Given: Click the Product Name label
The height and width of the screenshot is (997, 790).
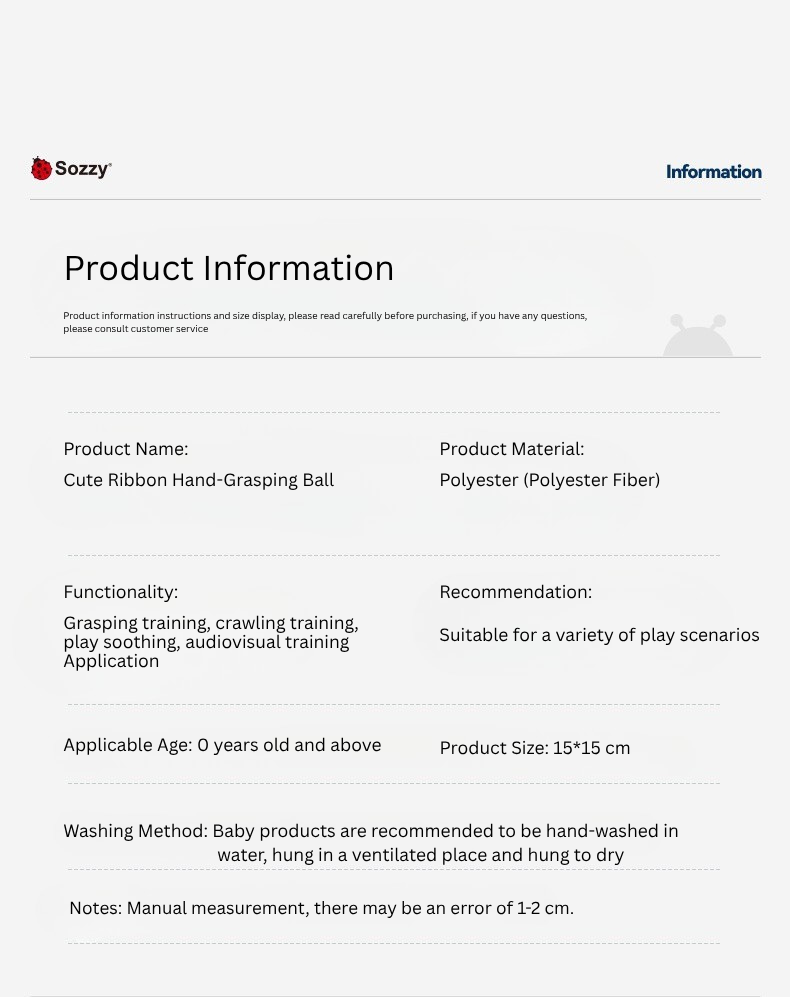Looking at the screenshot, I should click(126, 449).
